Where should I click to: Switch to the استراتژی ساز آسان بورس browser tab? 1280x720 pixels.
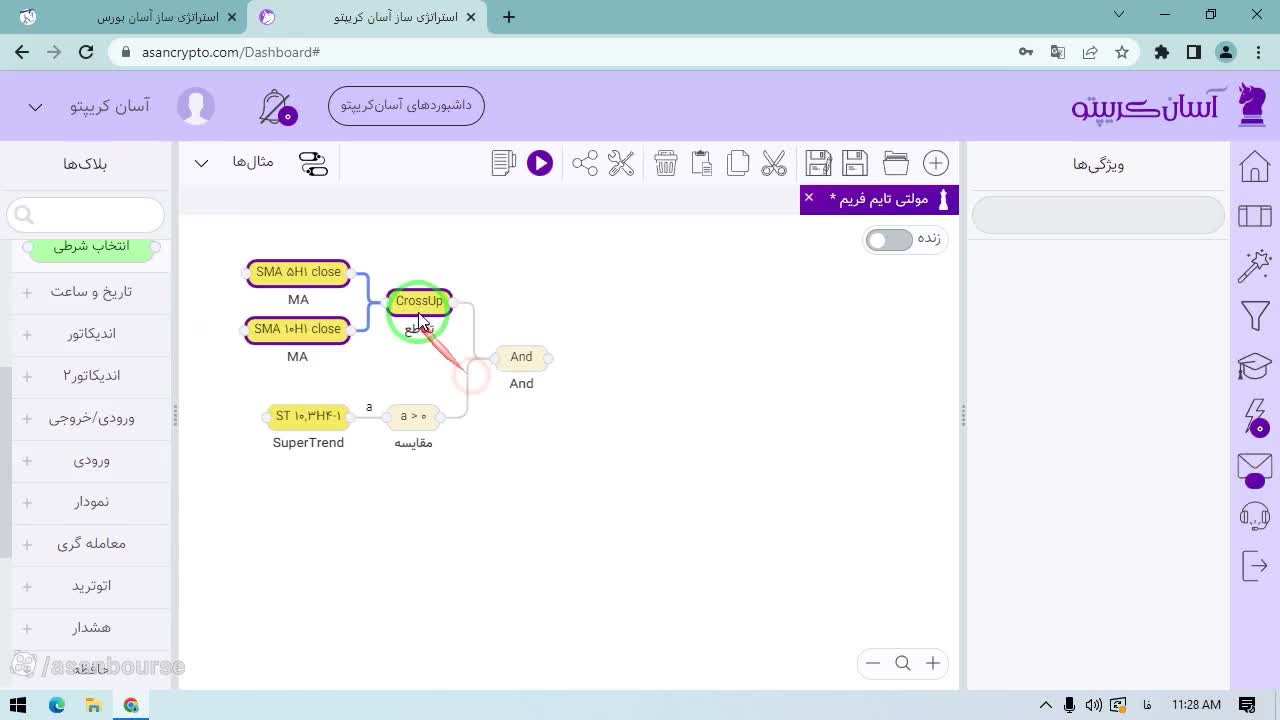point(158,17)
